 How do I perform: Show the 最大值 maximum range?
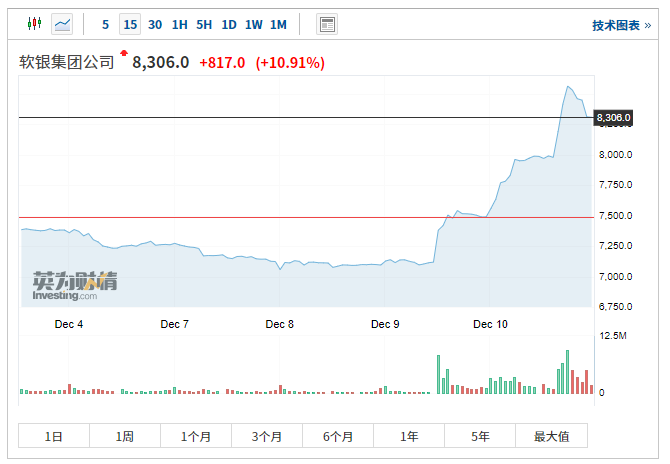[551, 436]
